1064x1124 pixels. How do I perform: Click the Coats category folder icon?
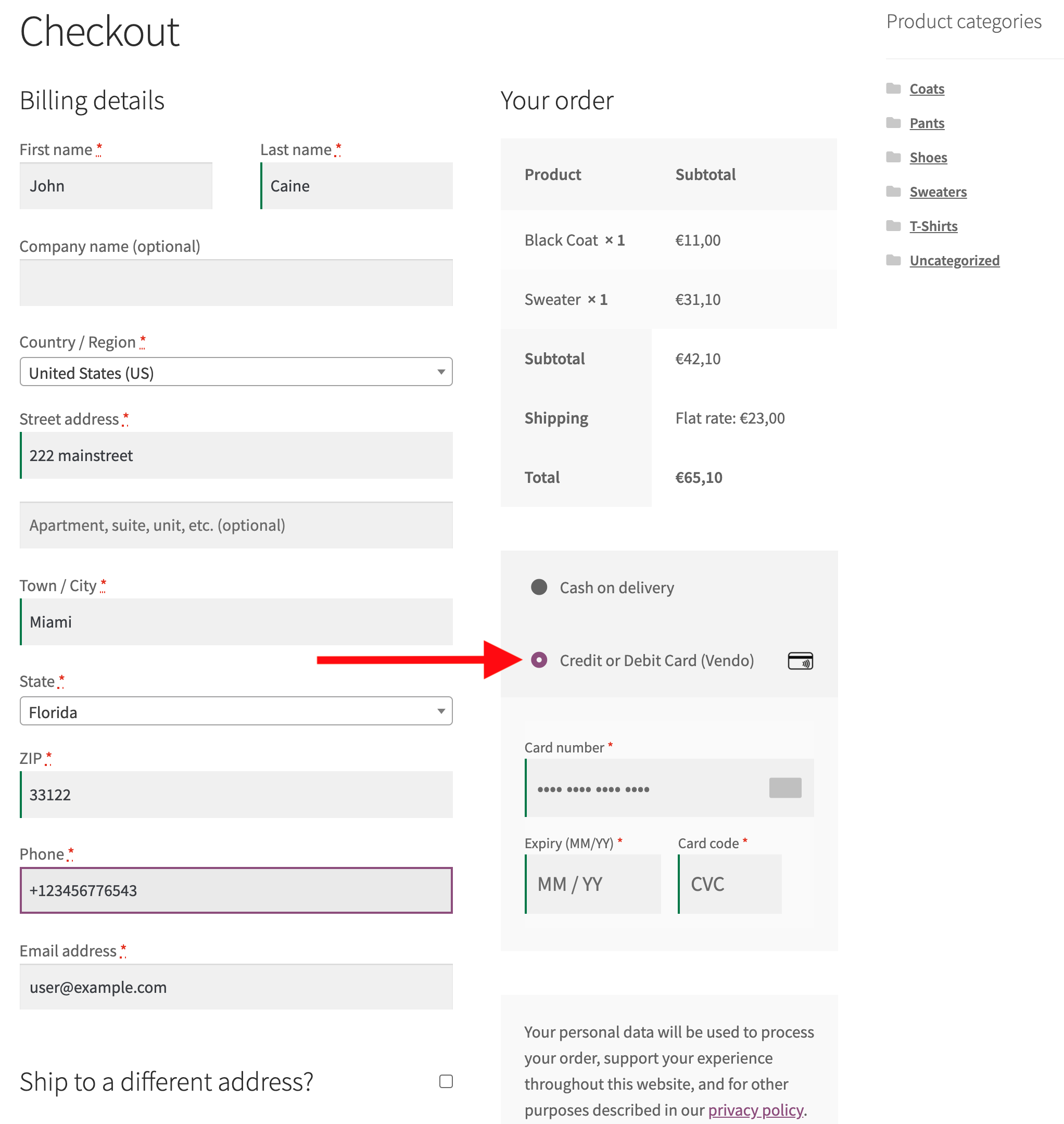click(x=893, y=88)
